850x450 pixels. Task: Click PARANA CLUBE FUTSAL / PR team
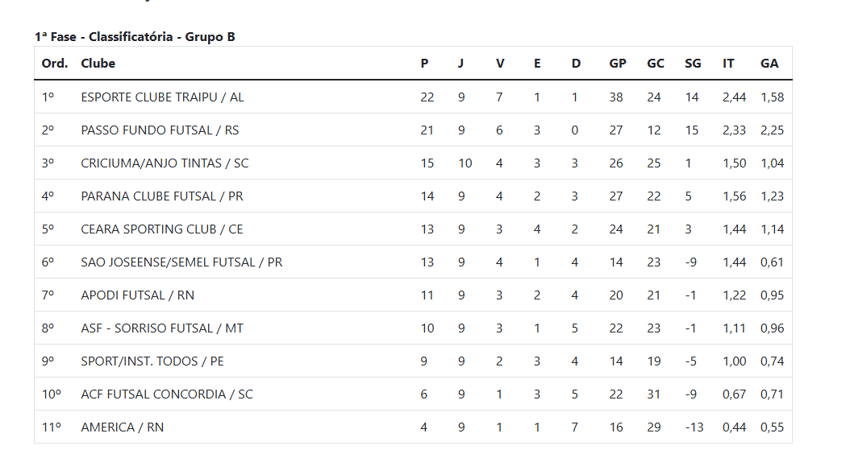click(x=162, y=196)
